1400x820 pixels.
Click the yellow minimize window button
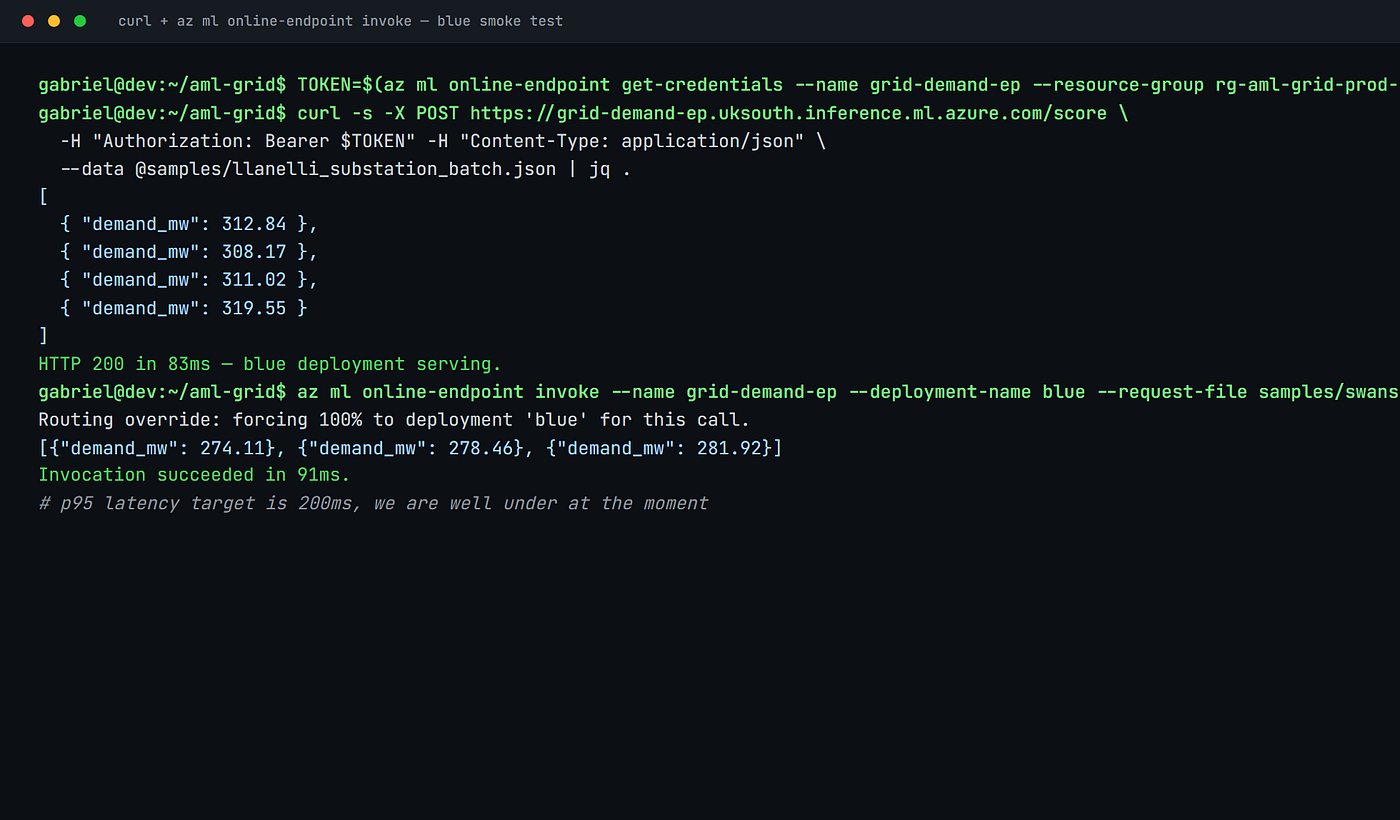(x=54, y=21)
